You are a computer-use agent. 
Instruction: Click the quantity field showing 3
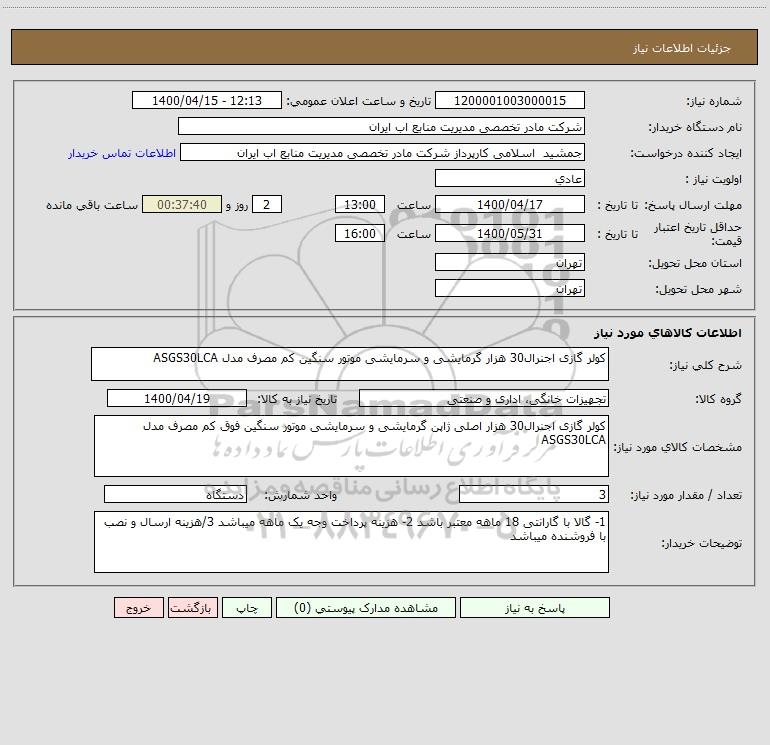tap(534, 494)
